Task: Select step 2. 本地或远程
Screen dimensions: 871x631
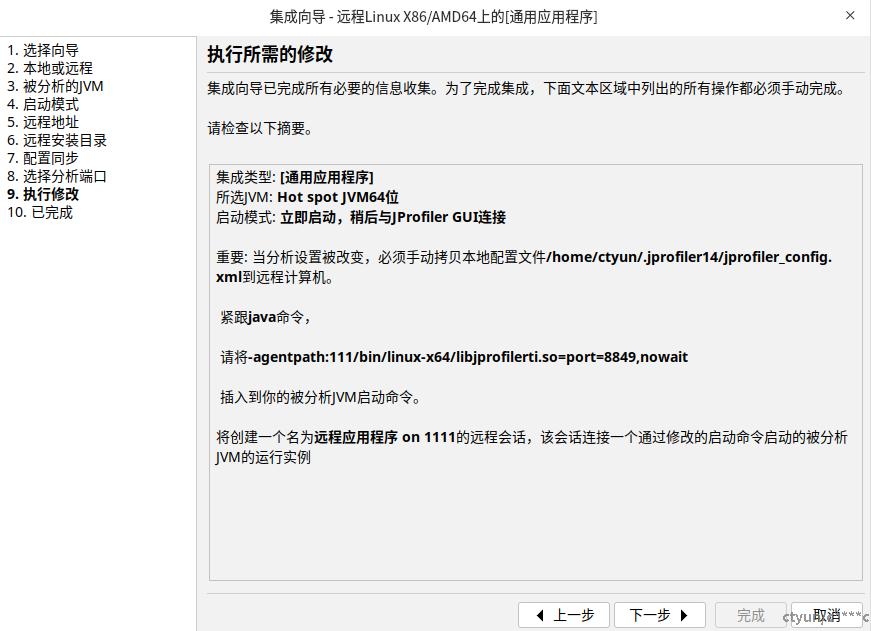Action: [49, 68]
